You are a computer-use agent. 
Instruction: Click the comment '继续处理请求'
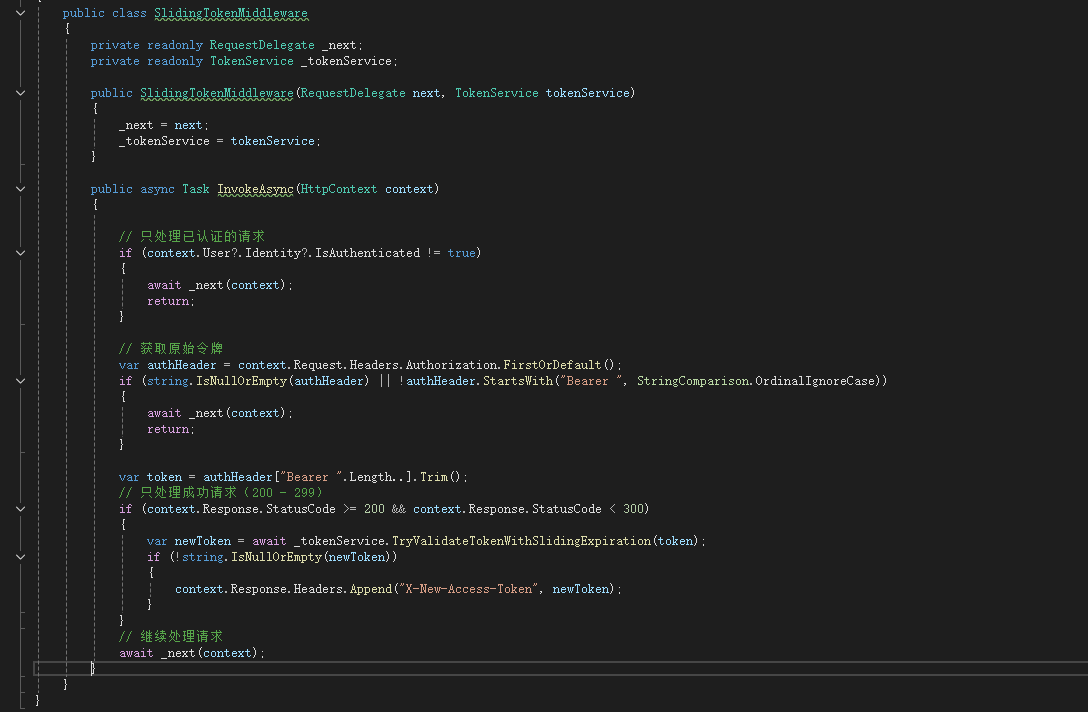(171, 636)
